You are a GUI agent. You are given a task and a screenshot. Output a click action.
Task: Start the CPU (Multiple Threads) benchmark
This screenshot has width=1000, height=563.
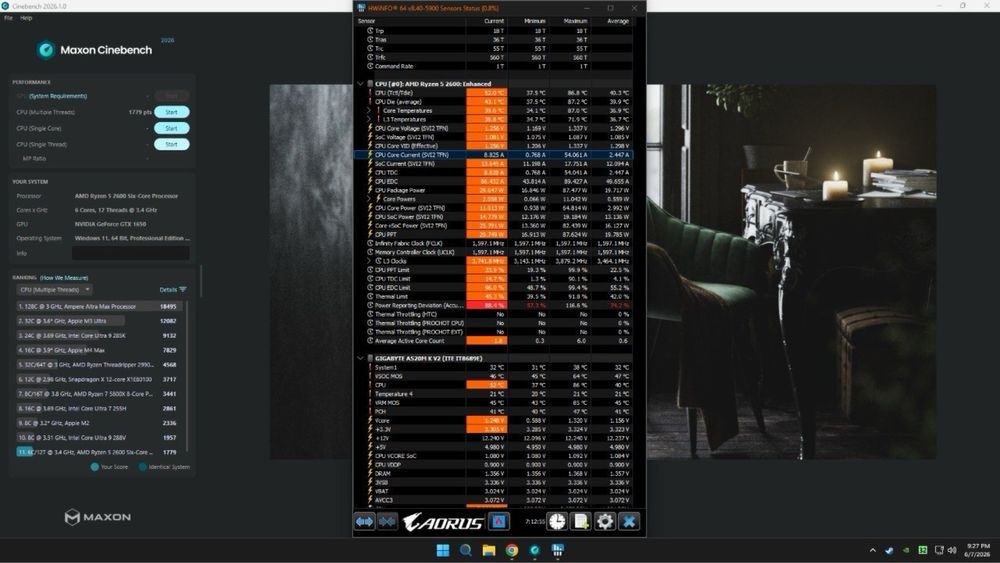tap(172, 112)
